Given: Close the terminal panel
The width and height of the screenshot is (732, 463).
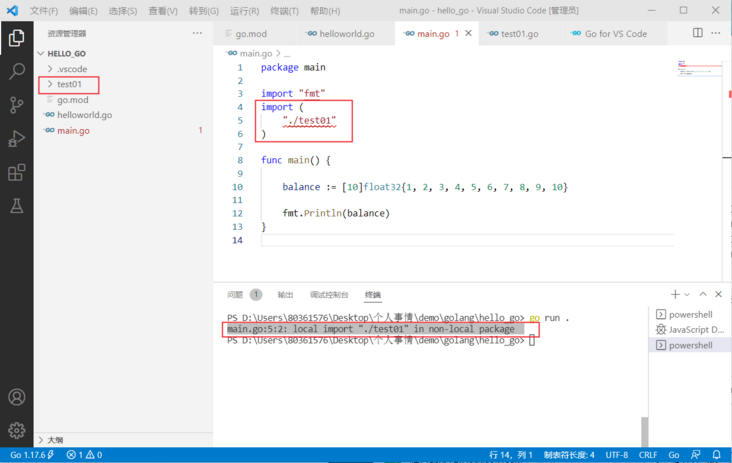Looking at the screenshot, I should [x=718, y=294].
